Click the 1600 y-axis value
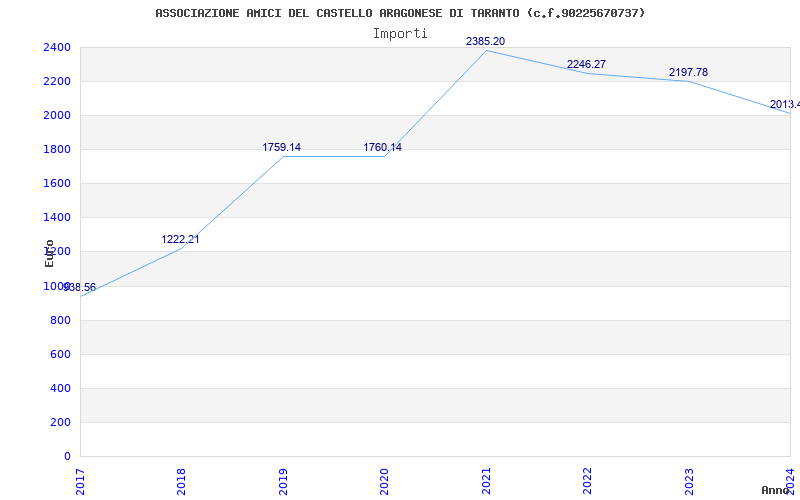800x500 pixels. tap(57, 184)
